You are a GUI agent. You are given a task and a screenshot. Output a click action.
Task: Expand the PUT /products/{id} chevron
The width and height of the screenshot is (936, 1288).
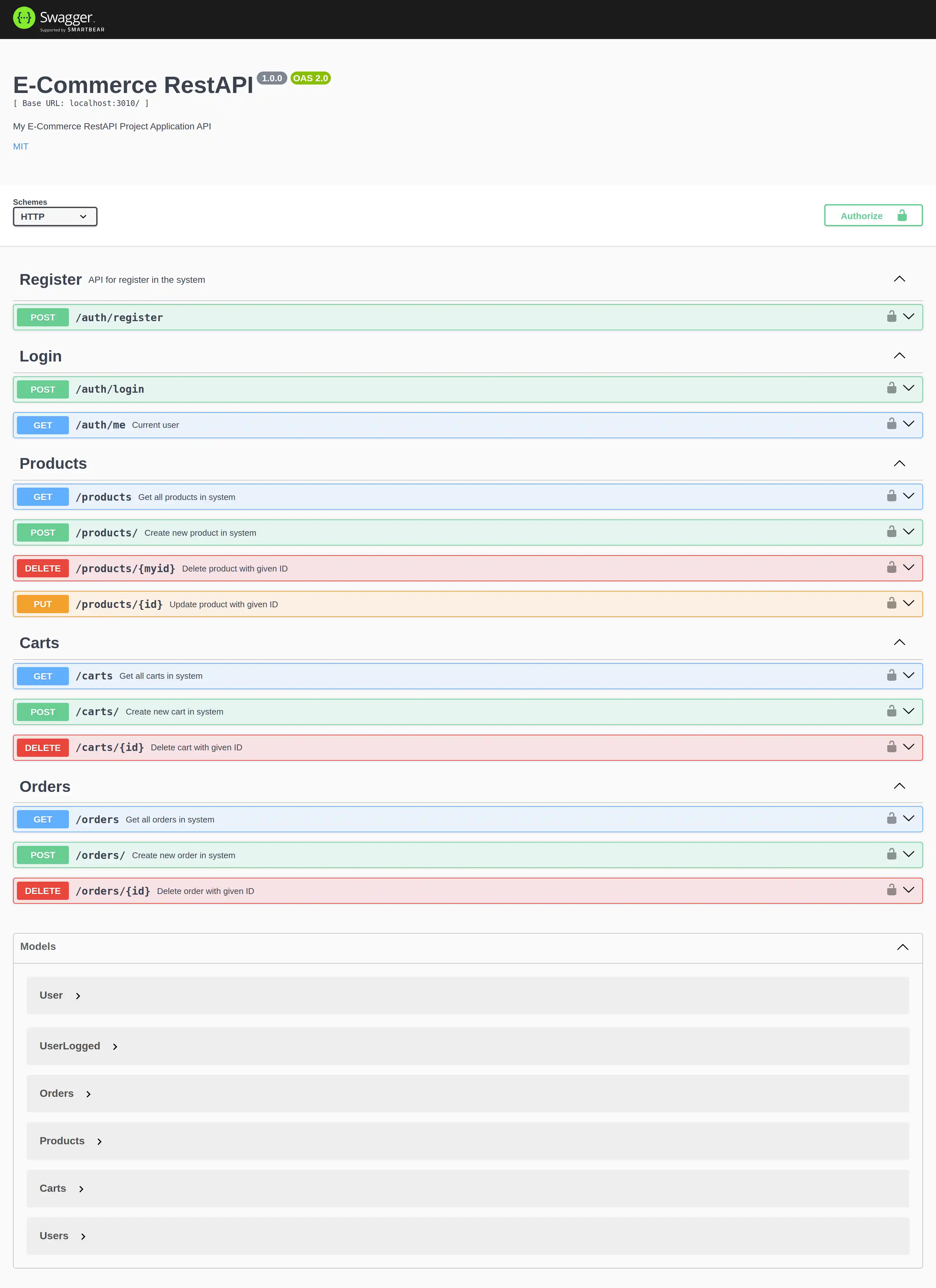pyautogui.click(x=909, y=603)
